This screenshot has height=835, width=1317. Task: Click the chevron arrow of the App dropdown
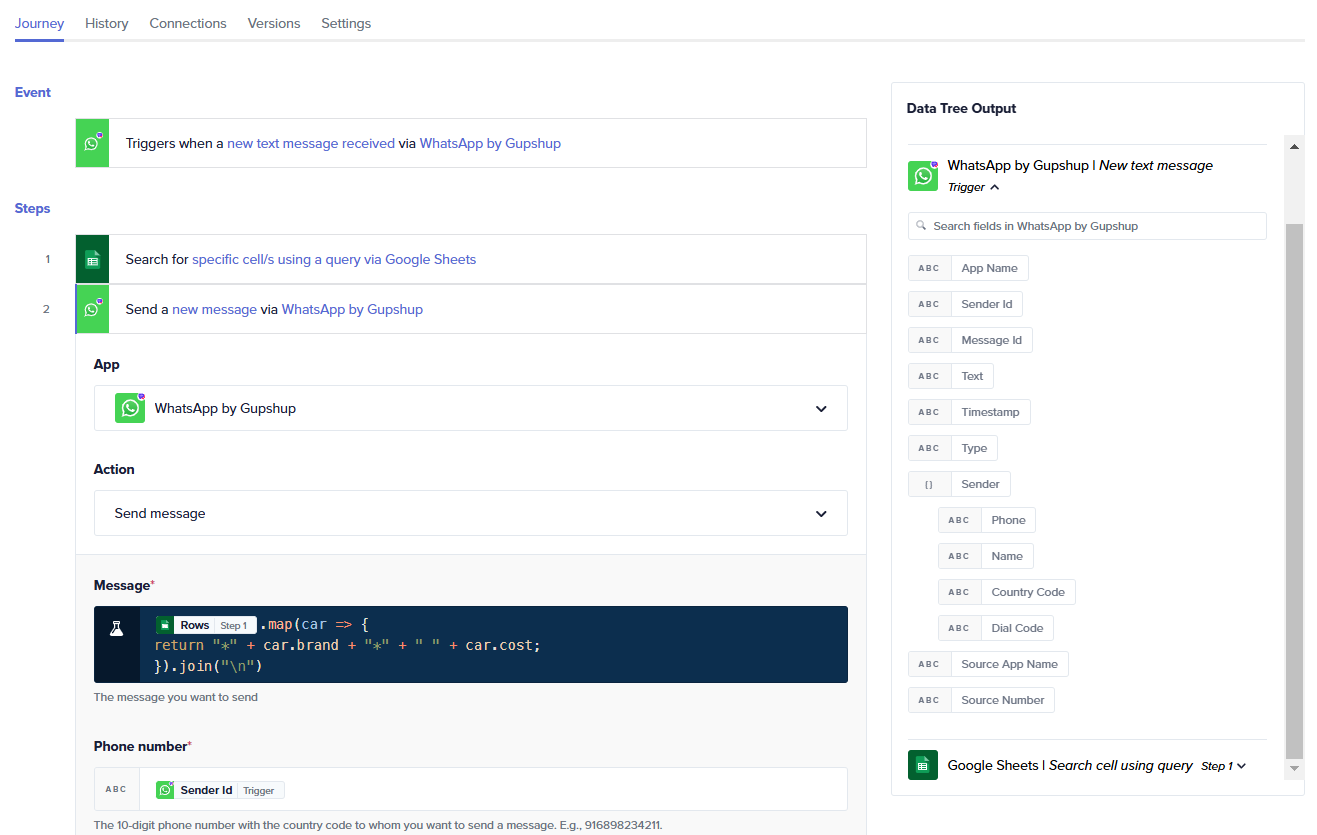(821, 409)
